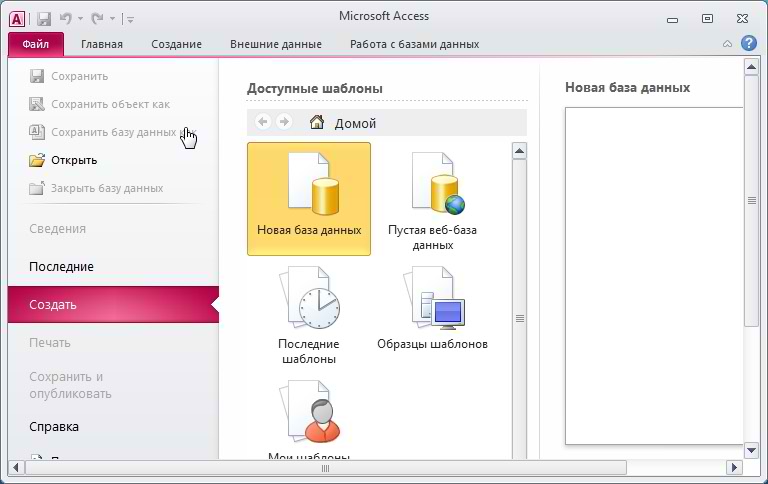Screen dimensions: 768x484
Task: Click the forward arrow in templates navigation
Action: coord(284,121)
